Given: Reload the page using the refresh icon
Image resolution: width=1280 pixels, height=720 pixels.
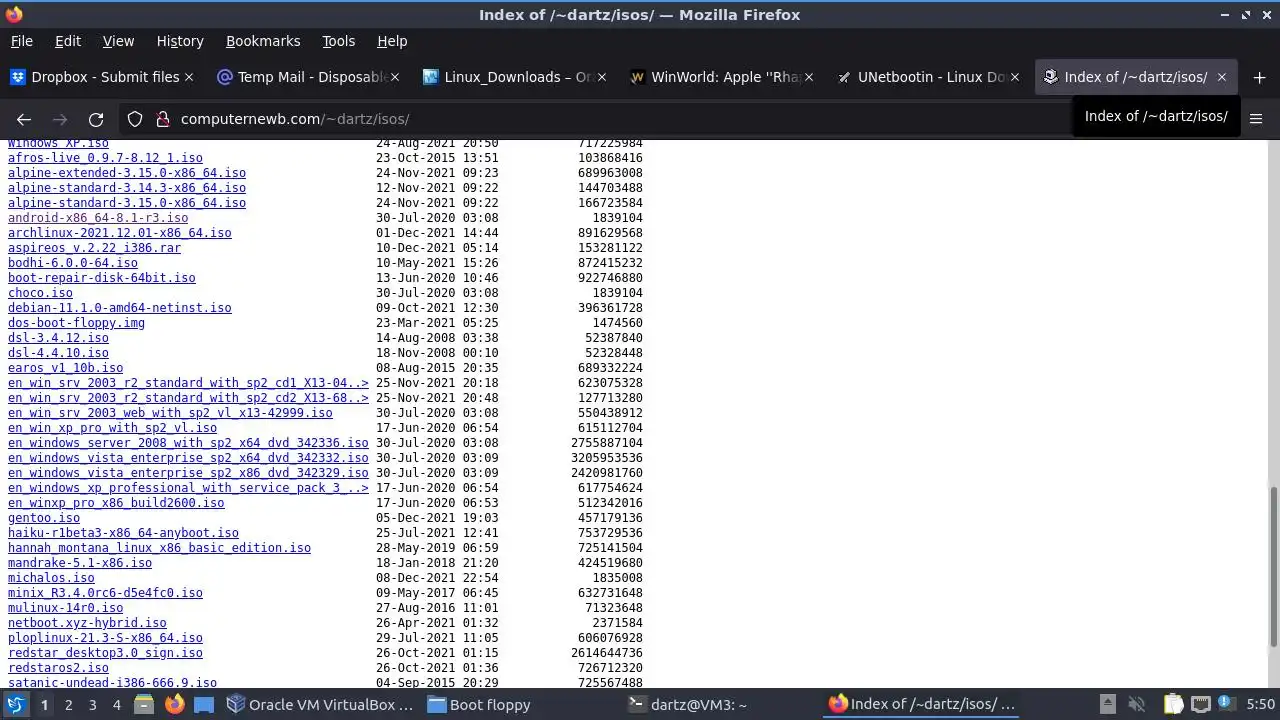Looking at the screenshot, I should pyautogui.click(x=96, y=119).
